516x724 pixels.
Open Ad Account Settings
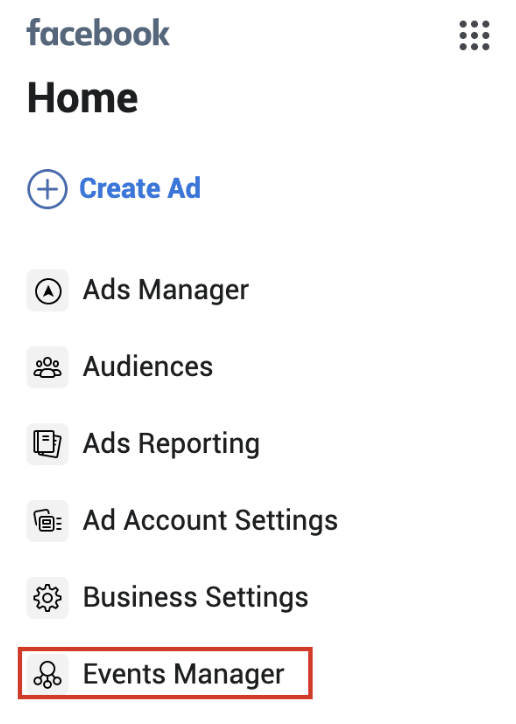(x=210, y=521)
